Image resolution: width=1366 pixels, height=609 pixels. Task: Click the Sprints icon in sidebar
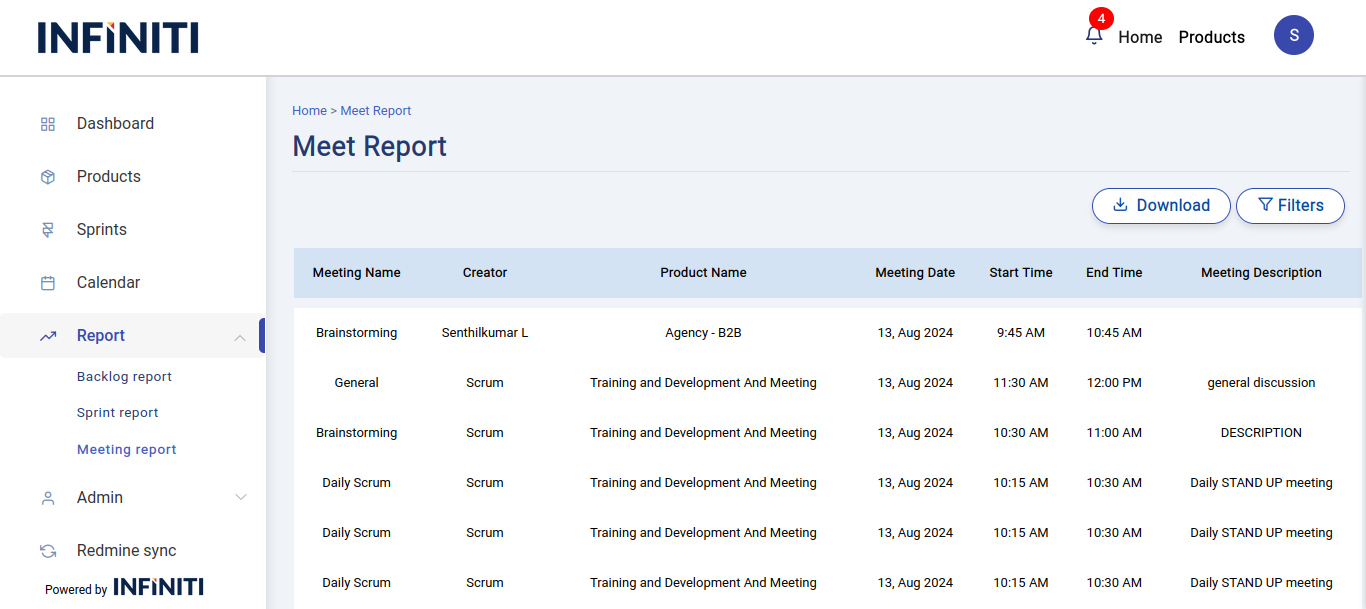tap(48, 230)
